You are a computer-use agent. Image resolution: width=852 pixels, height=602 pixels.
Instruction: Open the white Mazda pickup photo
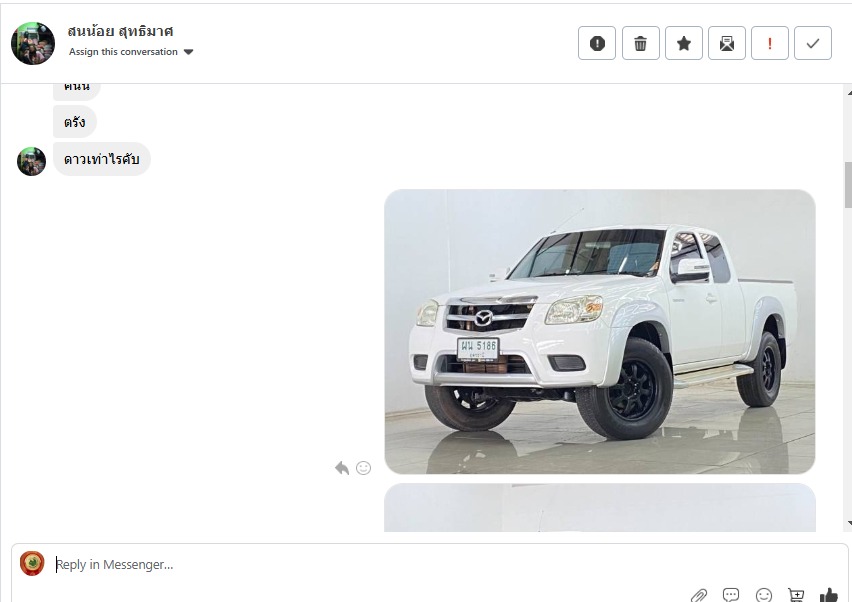point(600,331)
